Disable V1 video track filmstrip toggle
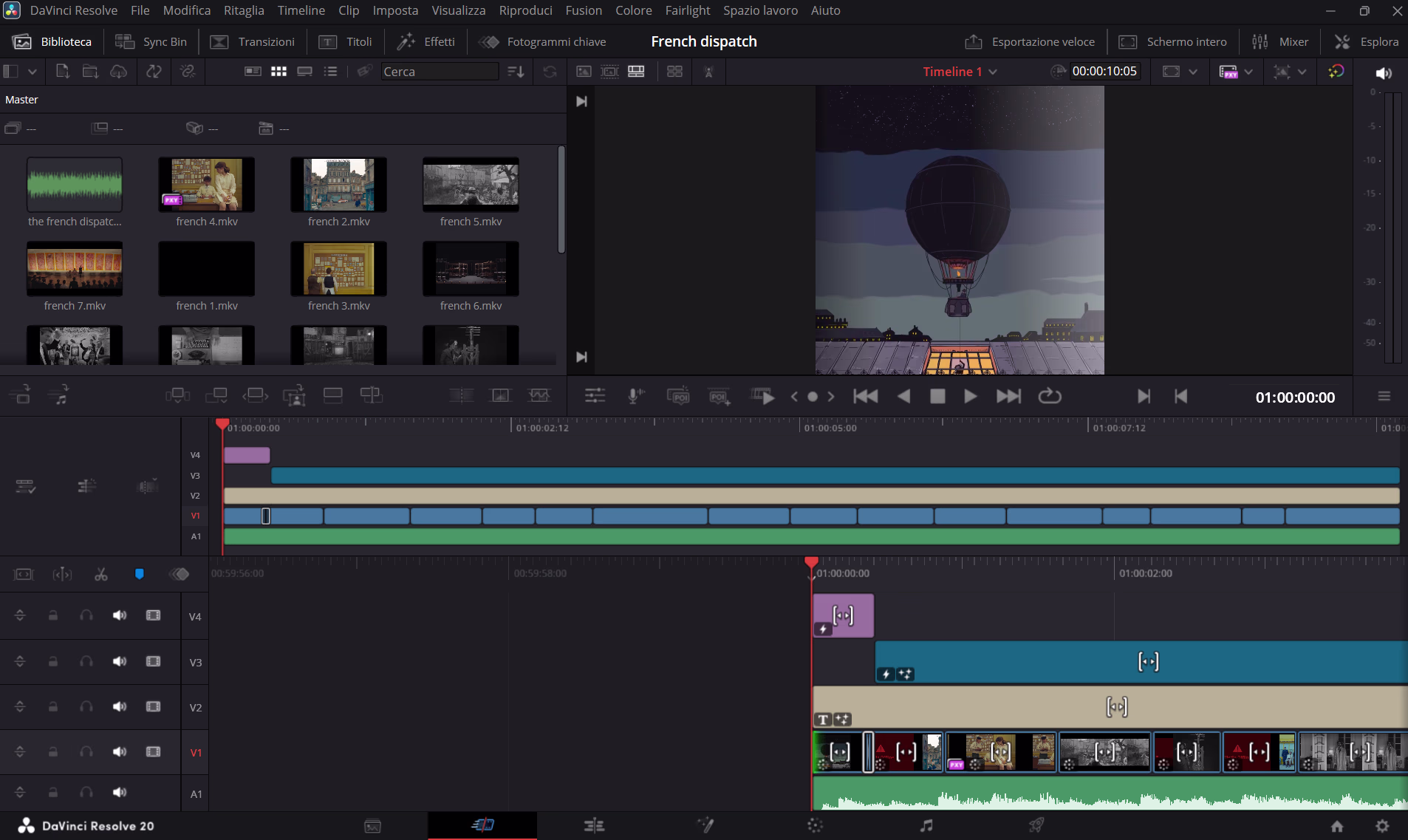This screenshot has height=840, width=1408. click(x=153, y=751)
